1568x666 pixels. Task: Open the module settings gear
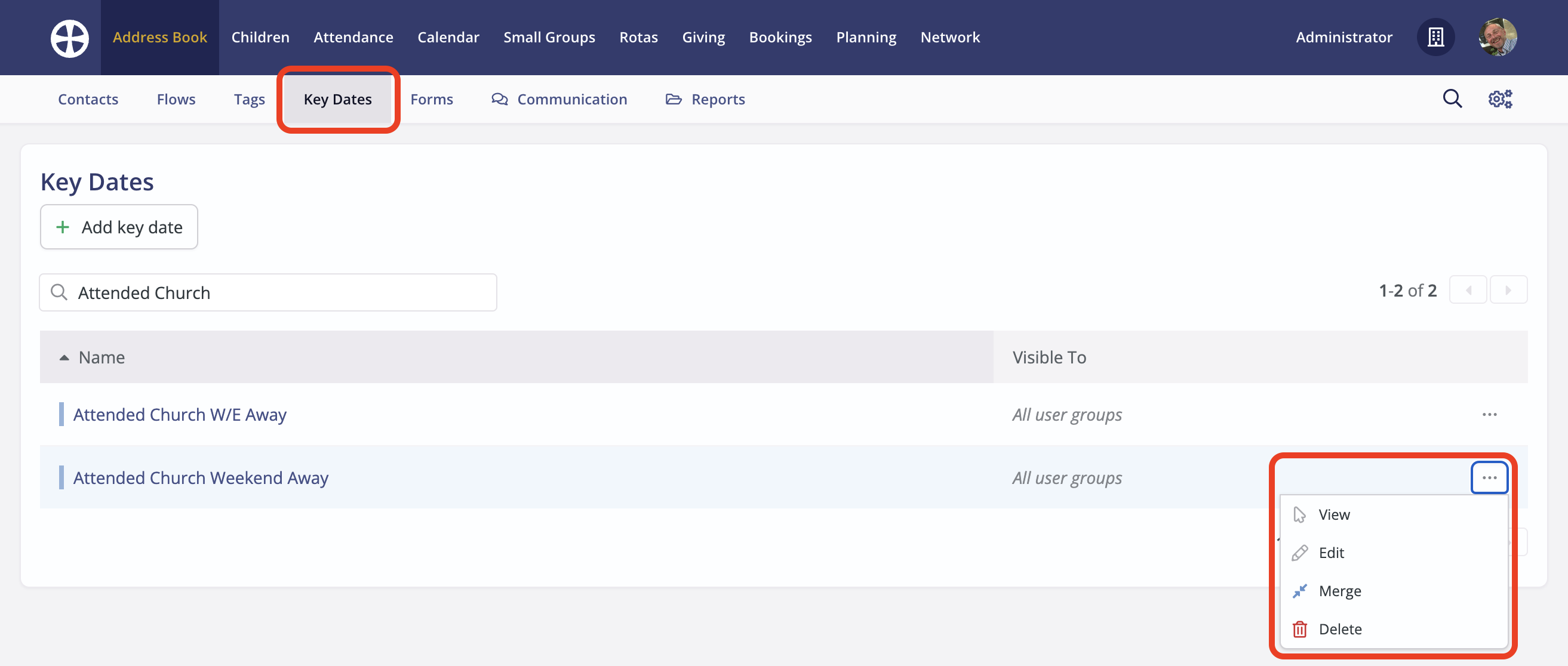(x=1500, y=98)
